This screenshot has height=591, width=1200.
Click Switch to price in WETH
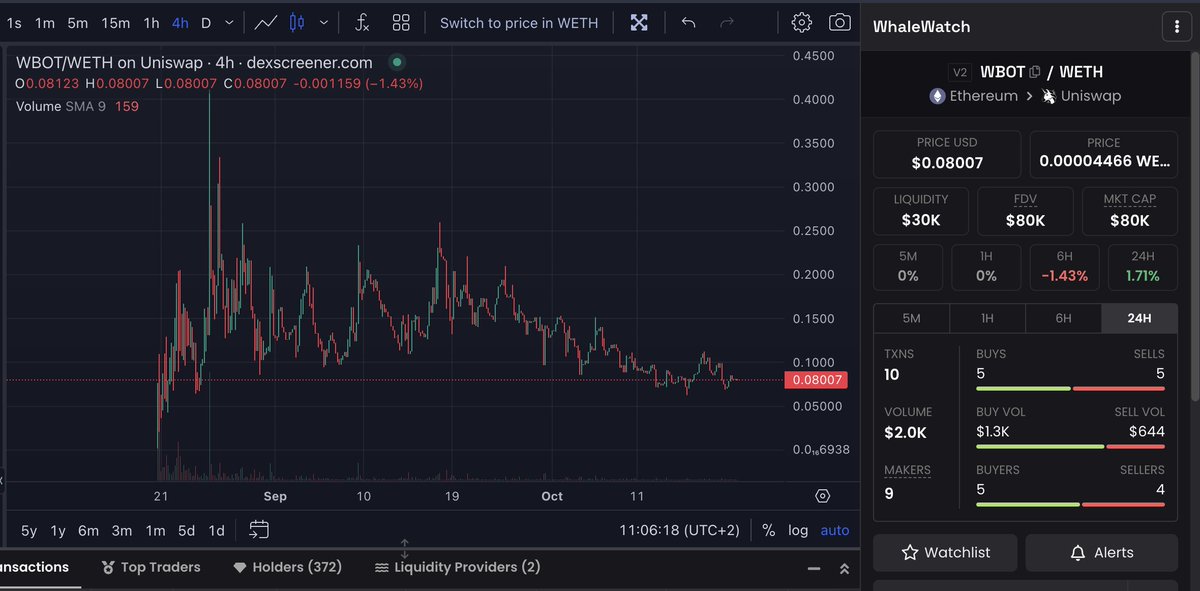coord(519,22)
